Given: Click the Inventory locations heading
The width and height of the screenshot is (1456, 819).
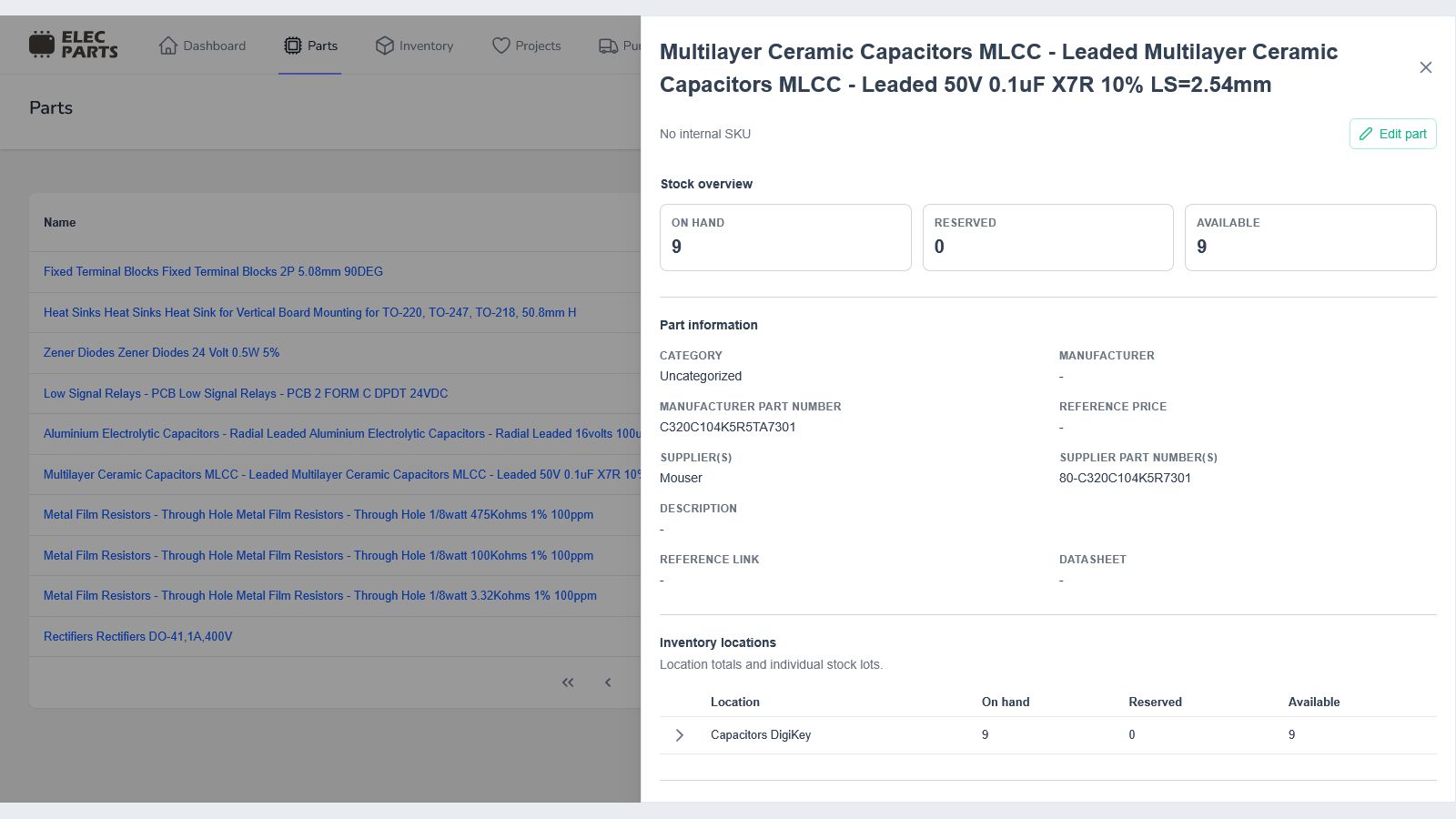Looking at the screenshot, I should coord(718,642).
